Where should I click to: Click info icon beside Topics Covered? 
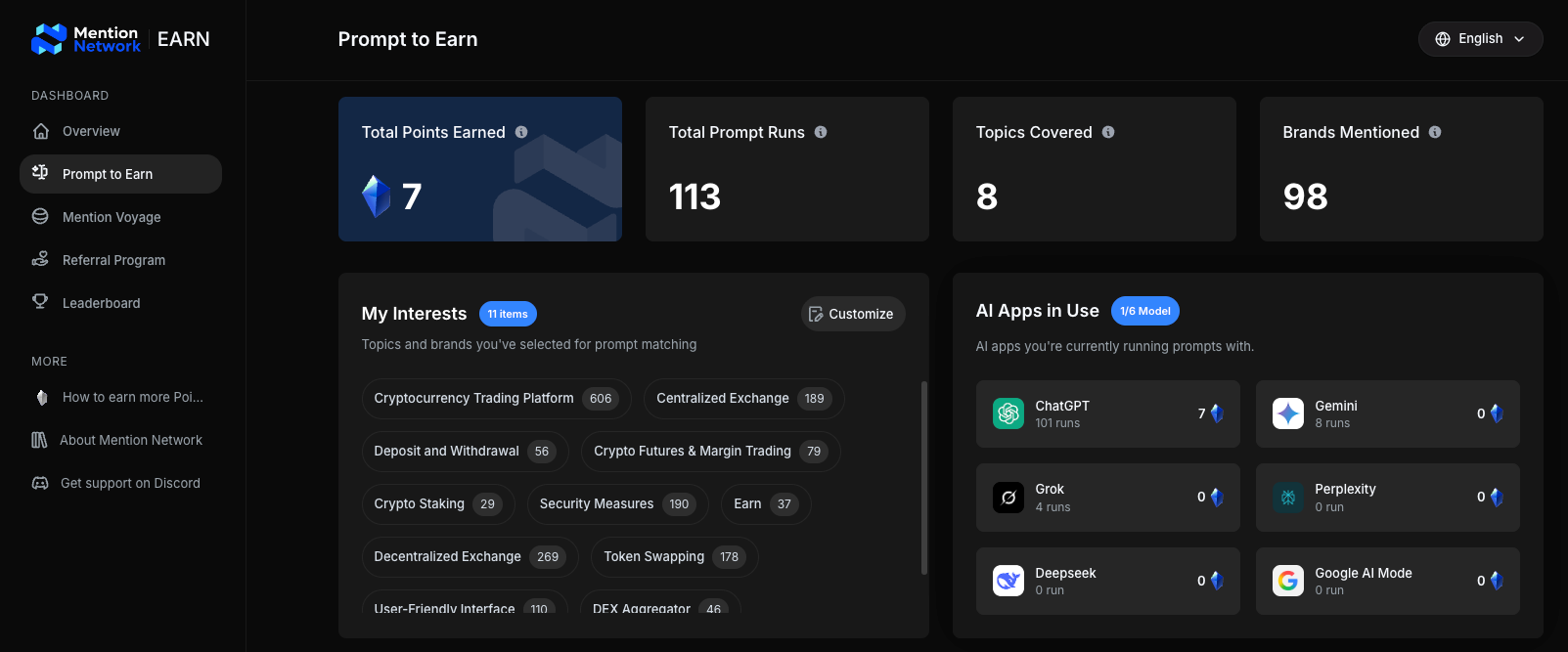coord(1108,132)
